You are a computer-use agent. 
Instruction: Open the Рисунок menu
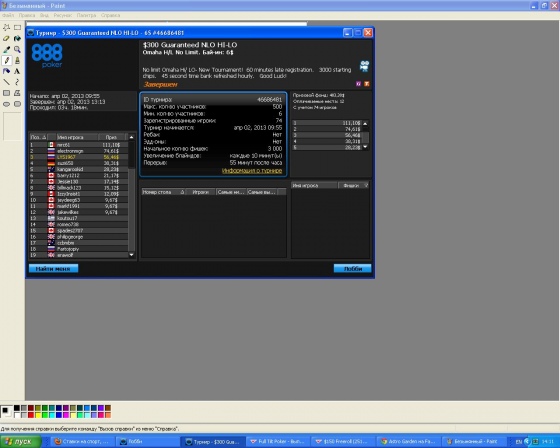(63, 15)
